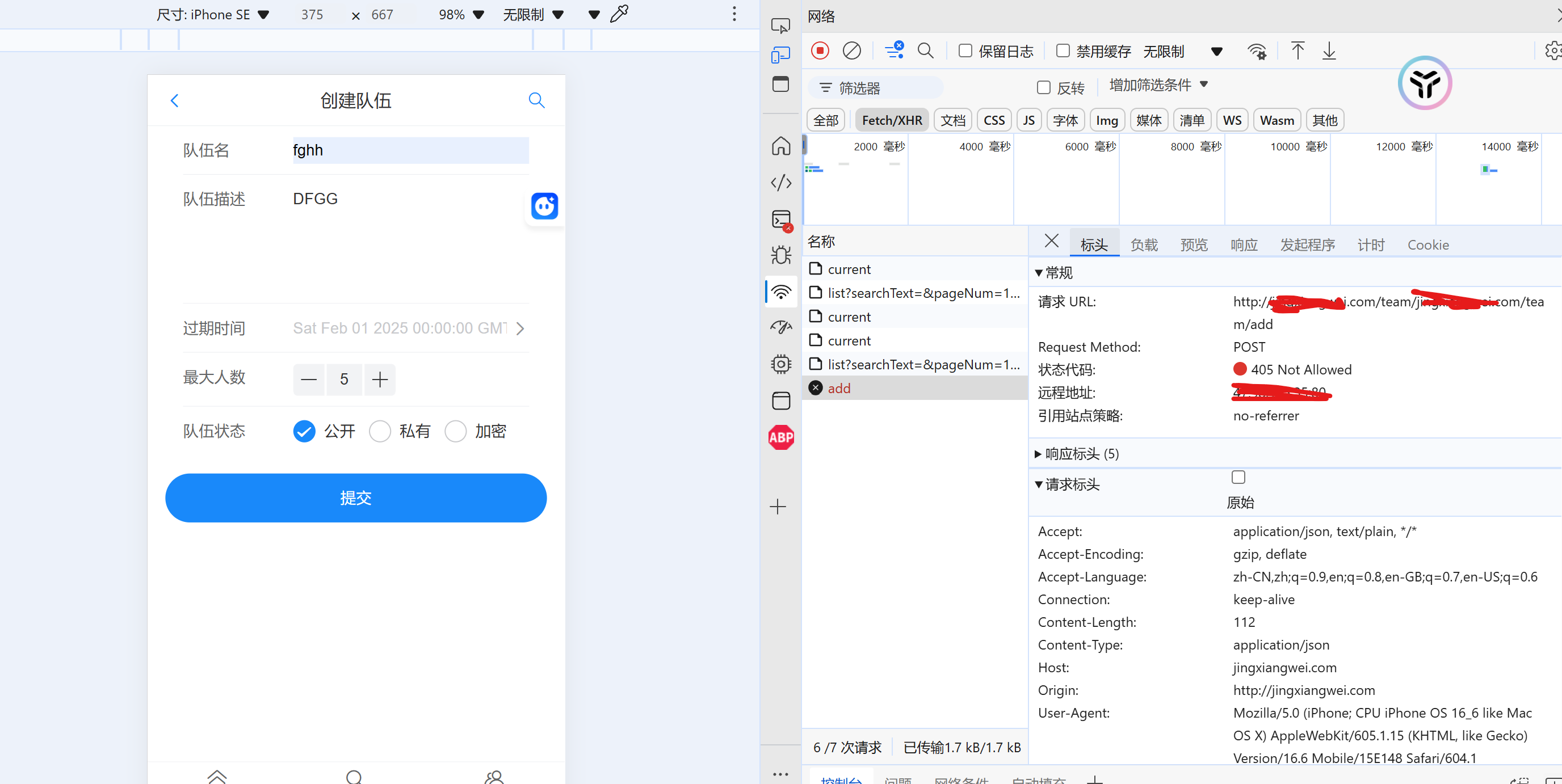This screenshot has width=1562, height=784.
Task: Enable the 禁用缓存 checkbox
Action: 1062,51
